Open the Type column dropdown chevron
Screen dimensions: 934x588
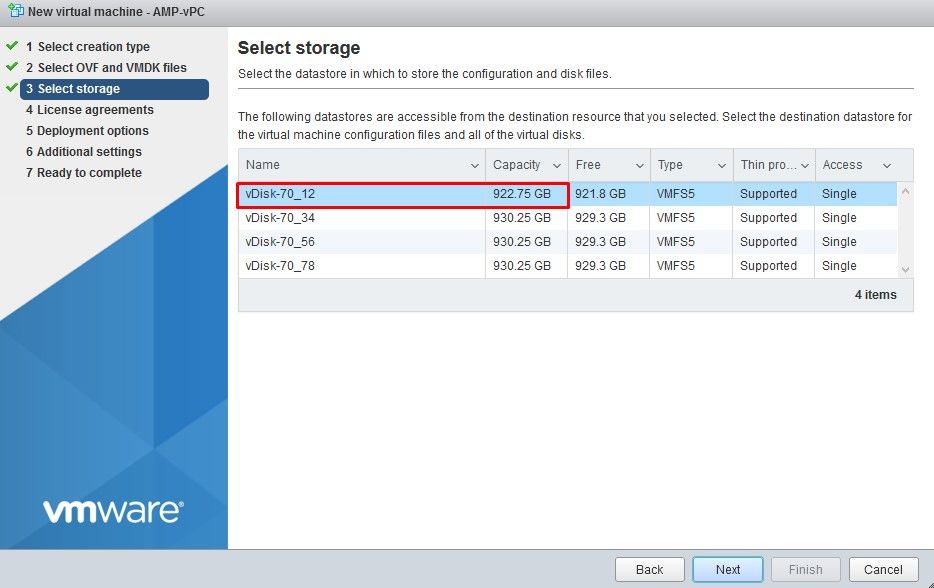pyautogui.click(x=721, y=166)
